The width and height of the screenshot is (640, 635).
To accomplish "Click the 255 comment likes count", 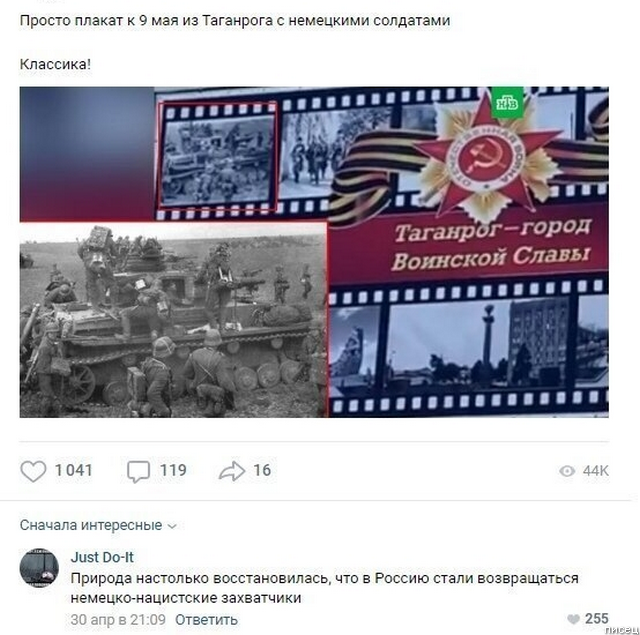I will (x=596, y=619).
